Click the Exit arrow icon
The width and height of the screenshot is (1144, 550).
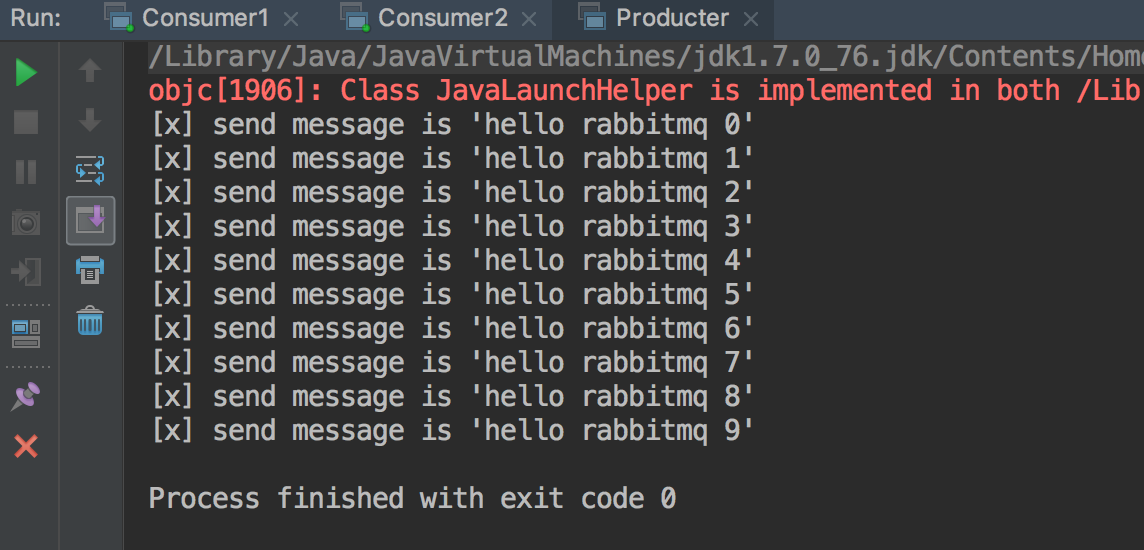(26, 271)
